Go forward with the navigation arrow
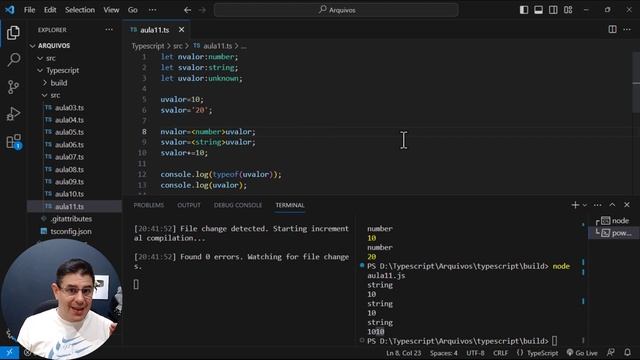The height and width of the screenshot is (360, 640). (x=202, y=10)
